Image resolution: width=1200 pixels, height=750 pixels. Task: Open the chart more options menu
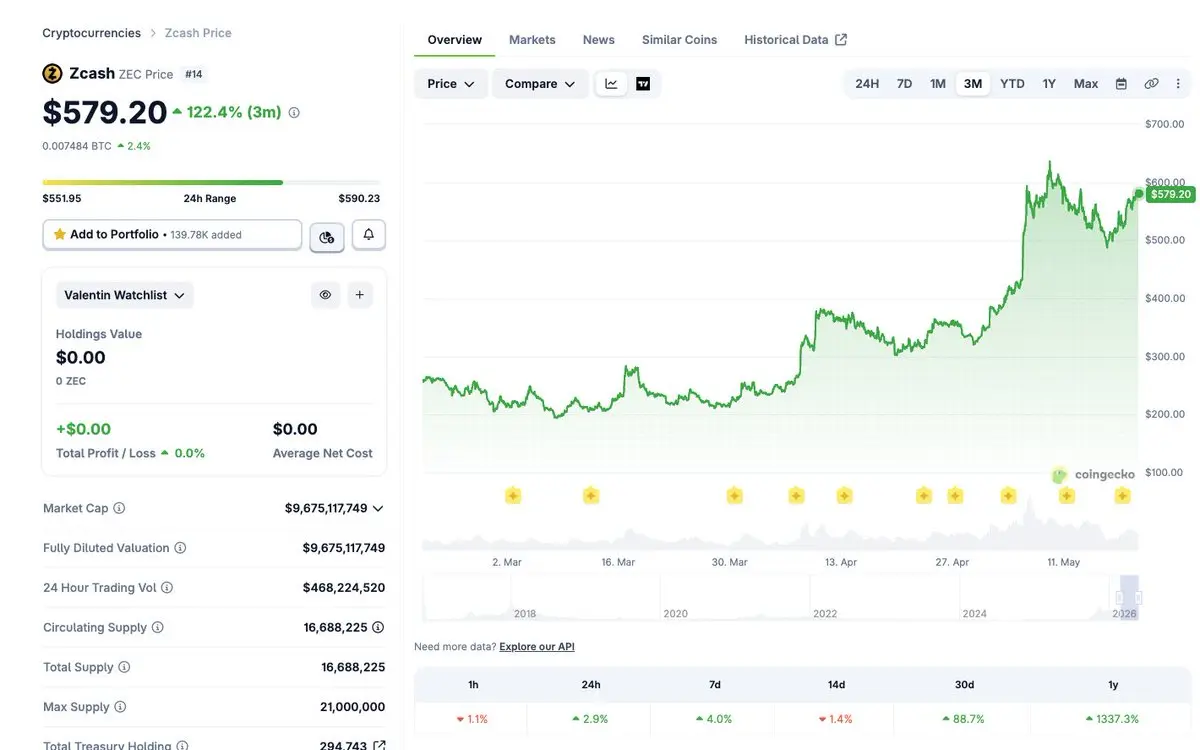[x=1178, y=84]
